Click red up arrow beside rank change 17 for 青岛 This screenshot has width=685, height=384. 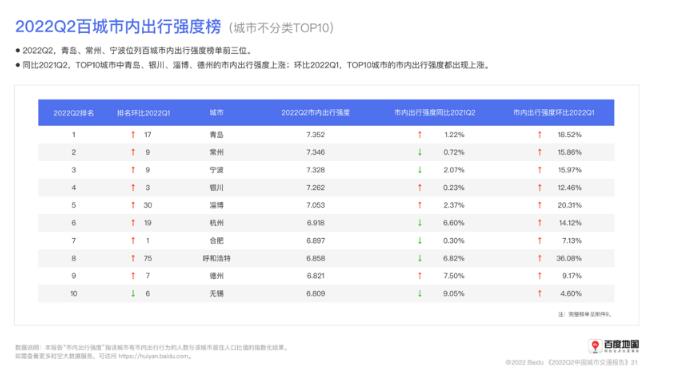click(x=133, y=135)
